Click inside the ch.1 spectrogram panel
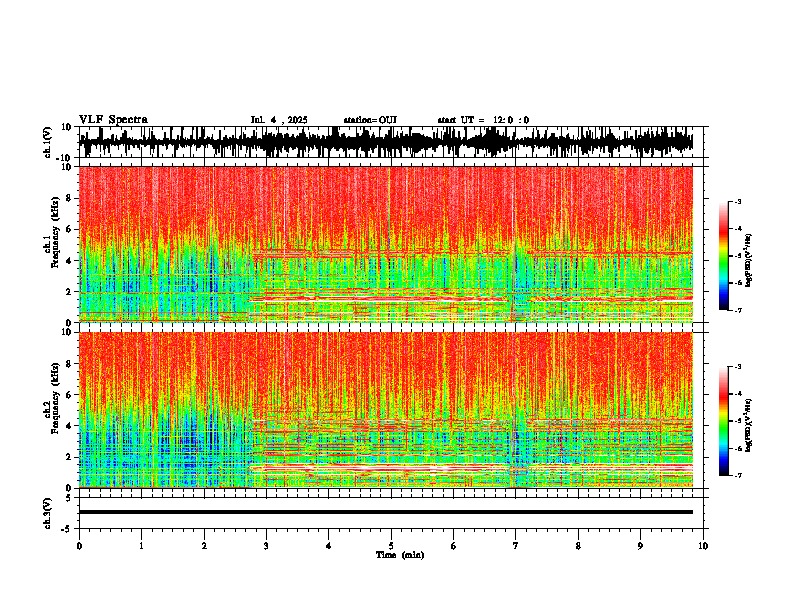 386,244
